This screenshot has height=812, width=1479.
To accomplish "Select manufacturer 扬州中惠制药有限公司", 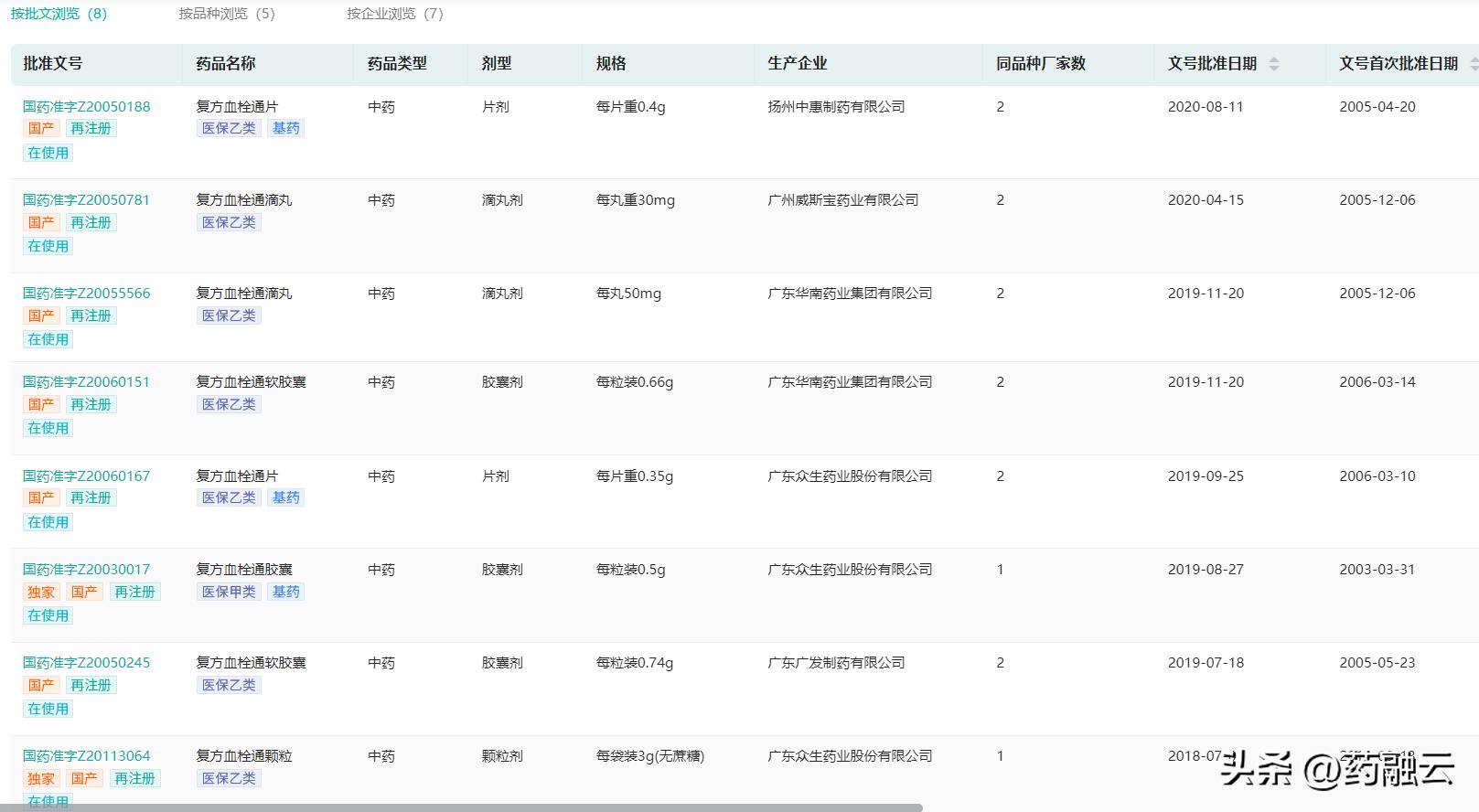I will 836,106.
